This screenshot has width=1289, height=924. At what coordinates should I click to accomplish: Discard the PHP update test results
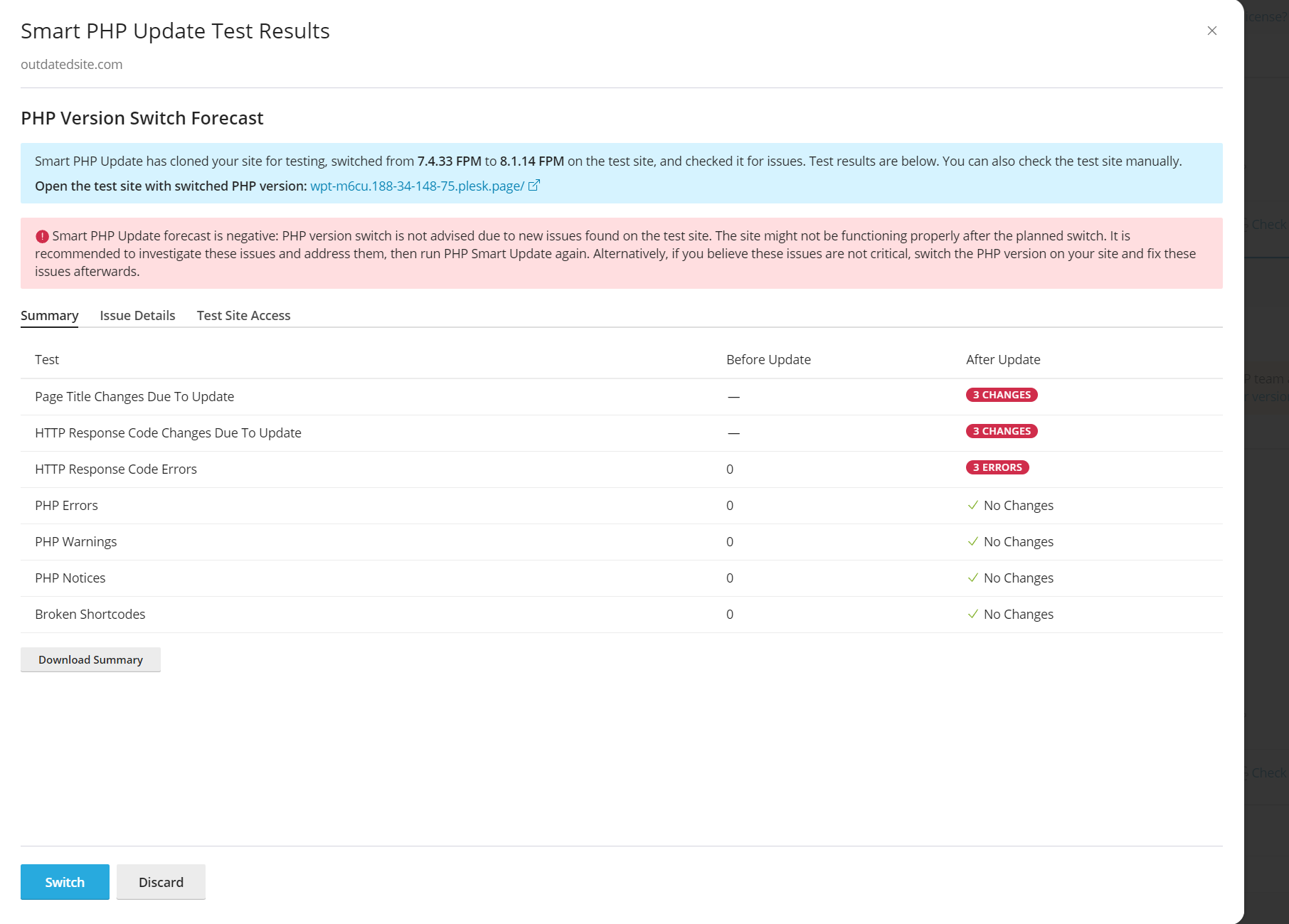(161, 881)
